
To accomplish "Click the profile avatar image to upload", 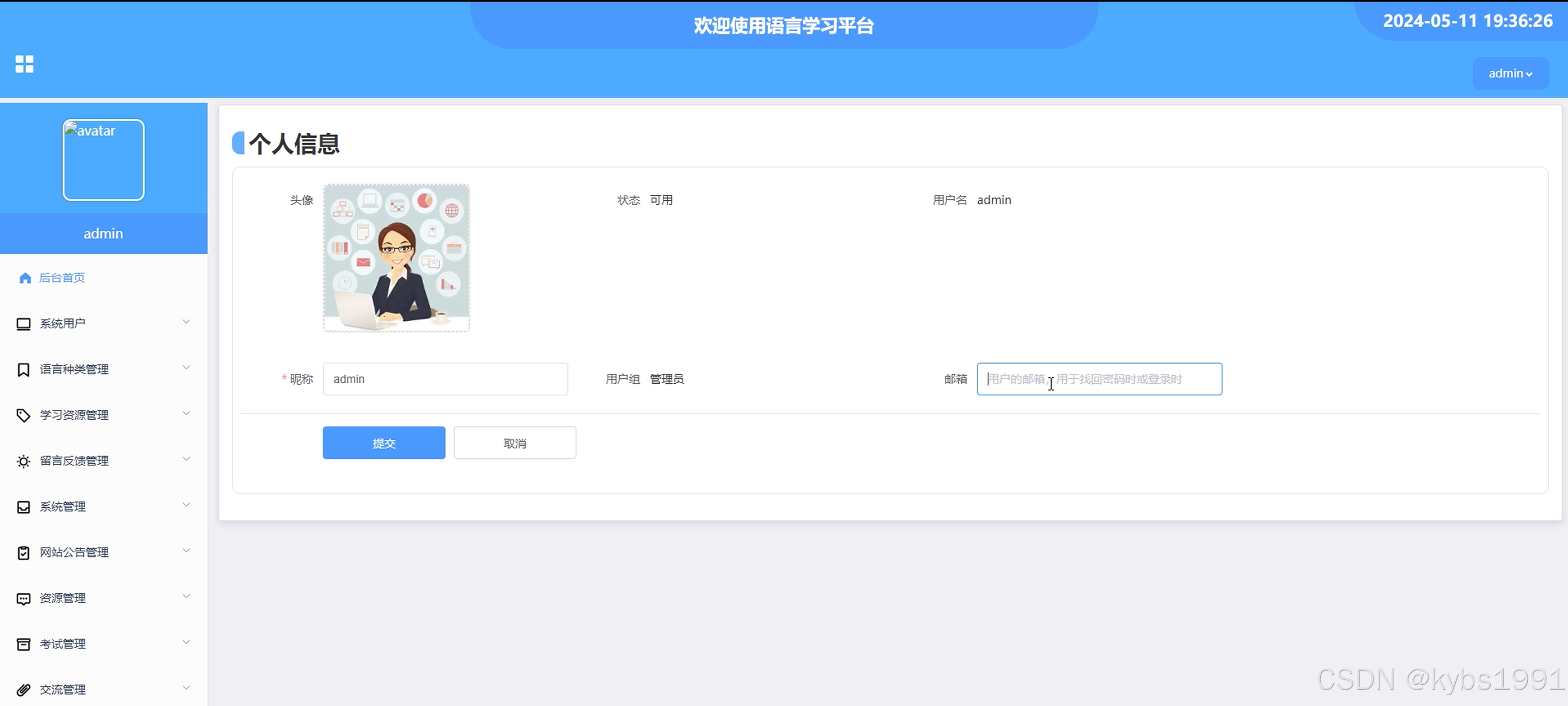I will click(396, 258).
